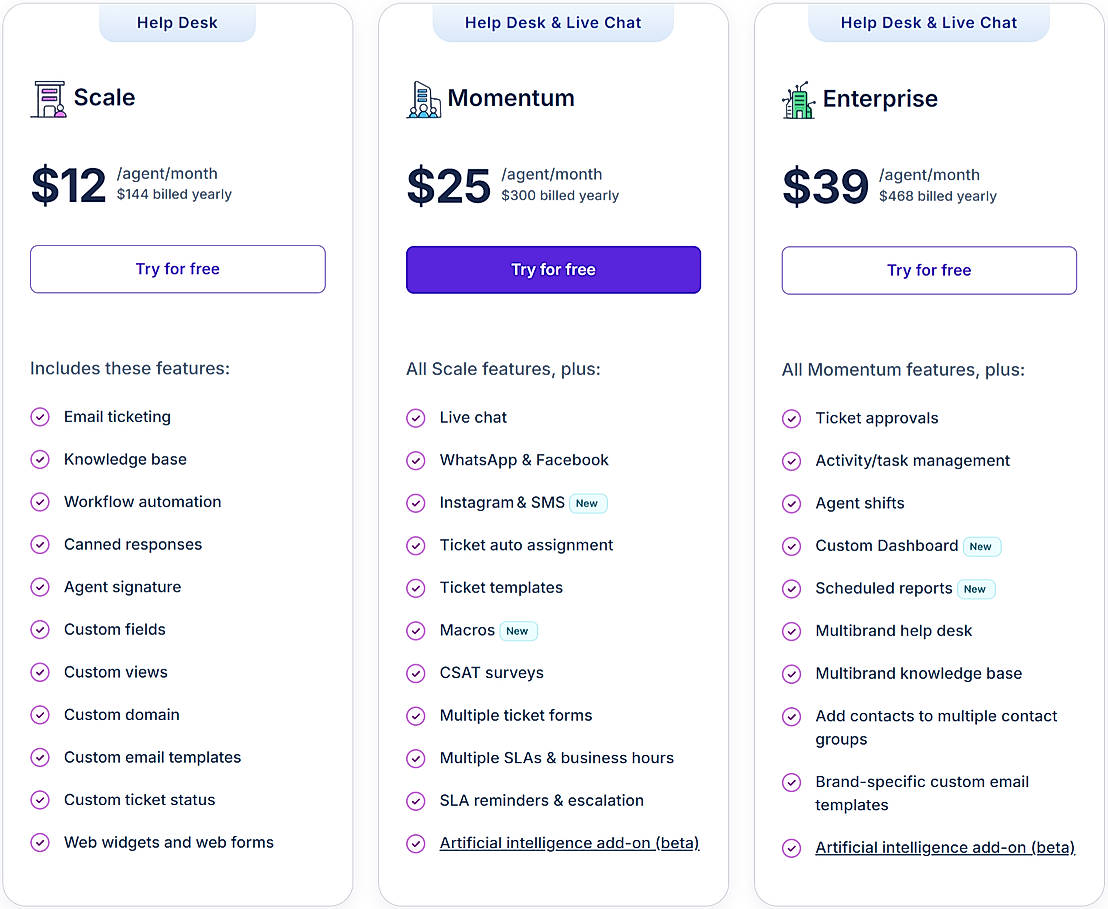Select Help Desk & Live Chat tab above Momentum
The image size is (1108, 909).
click(x=553, y=23)
